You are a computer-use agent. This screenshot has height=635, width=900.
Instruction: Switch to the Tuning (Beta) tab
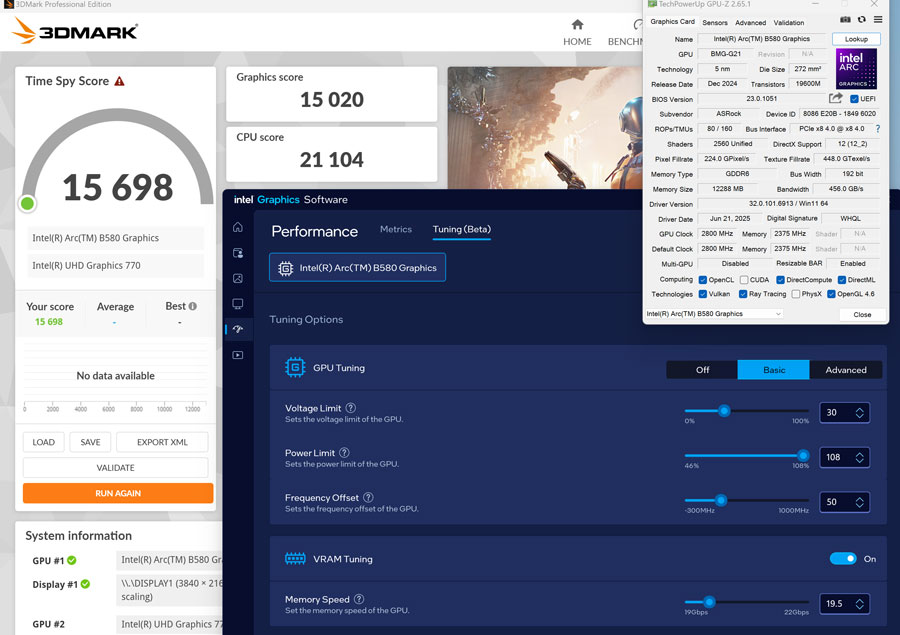[461, 229]
